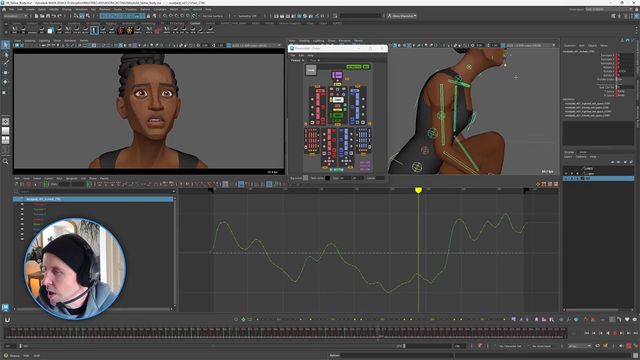Viewport: 640px width, 360px height.
Task: Toggle loop playback mode icon
Action: 598,346
